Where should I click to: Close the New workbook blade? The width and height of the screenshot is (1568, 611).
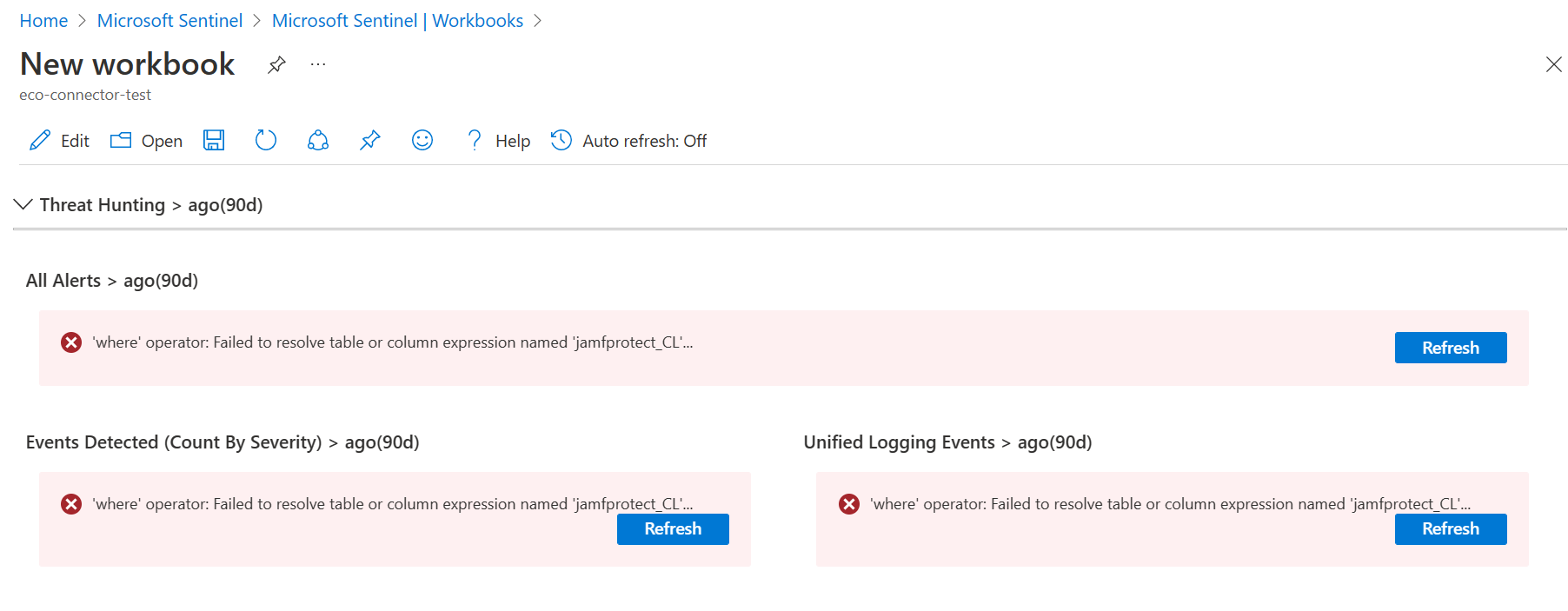click(1554, 64)
